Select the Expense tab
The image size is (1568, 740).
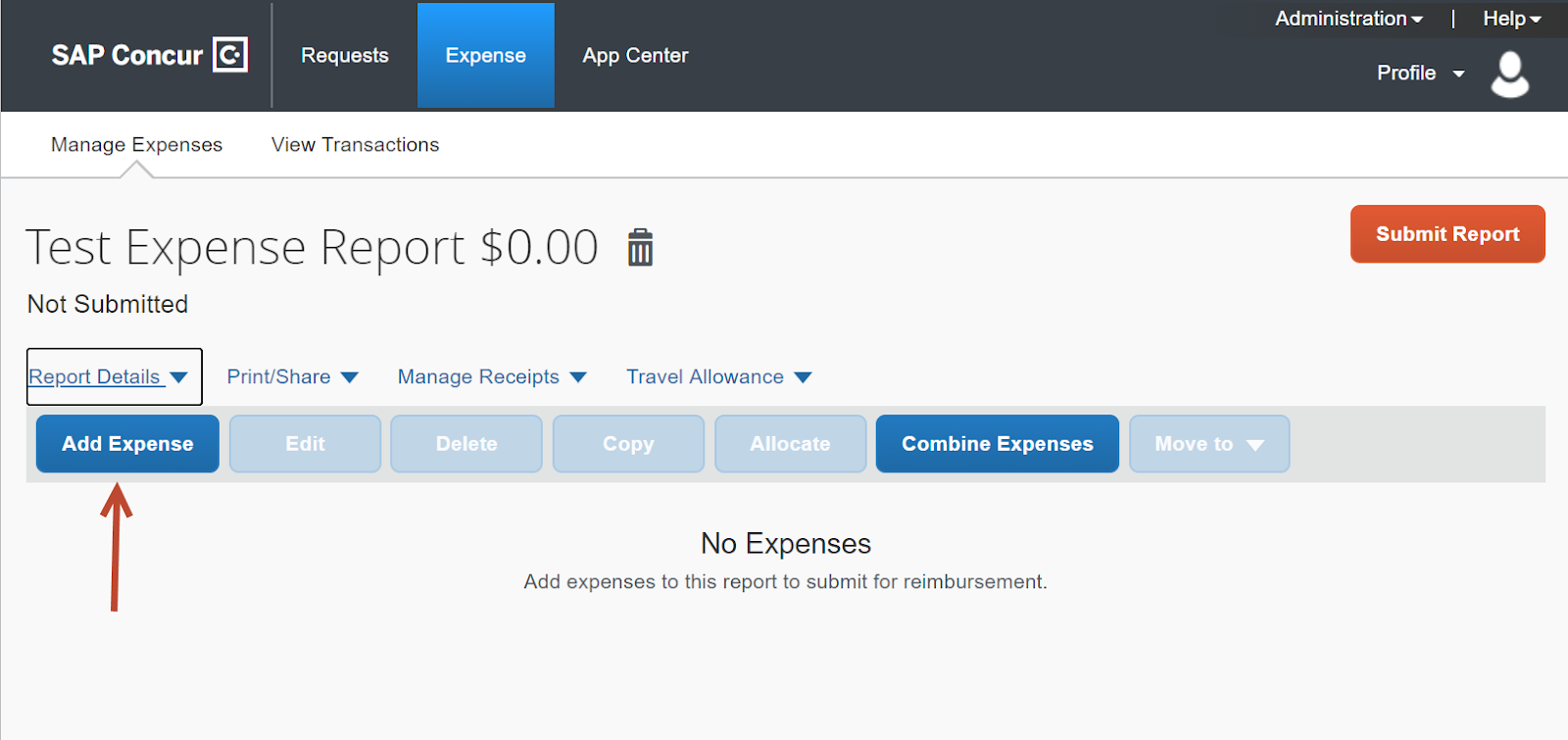[x=485, y=55]
